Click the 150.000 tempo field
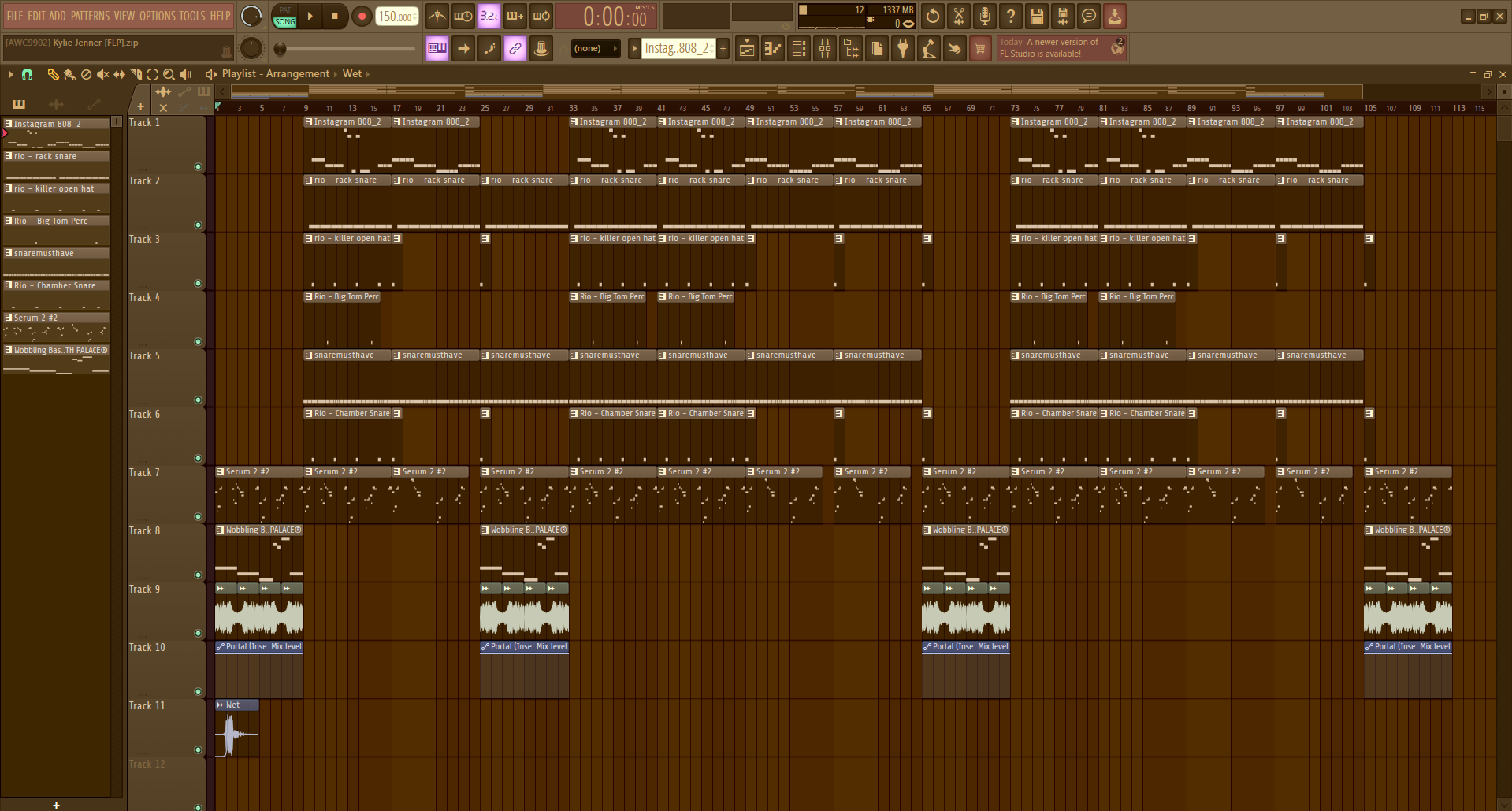Screen dimensions: 1512x811 pos(396,17)
